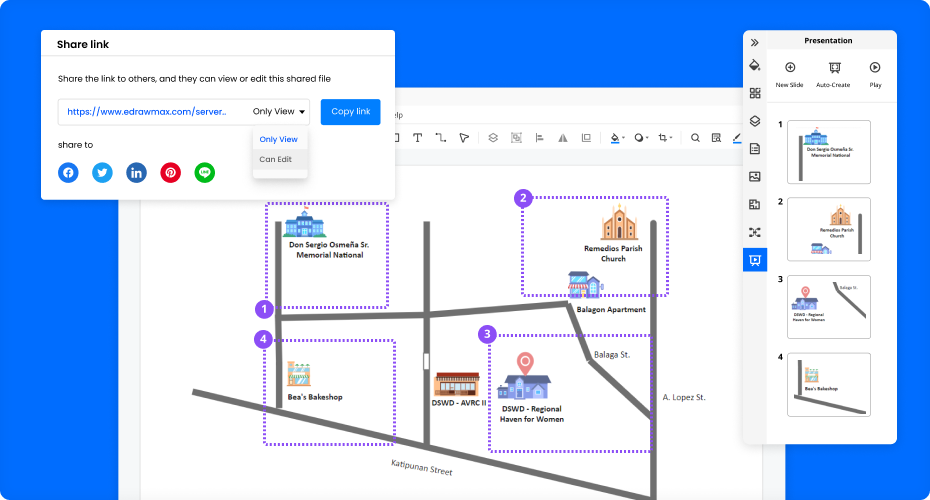The image size is (930, 500).
Task: Share via the Twitter icon
Action: tap(102, 173)
